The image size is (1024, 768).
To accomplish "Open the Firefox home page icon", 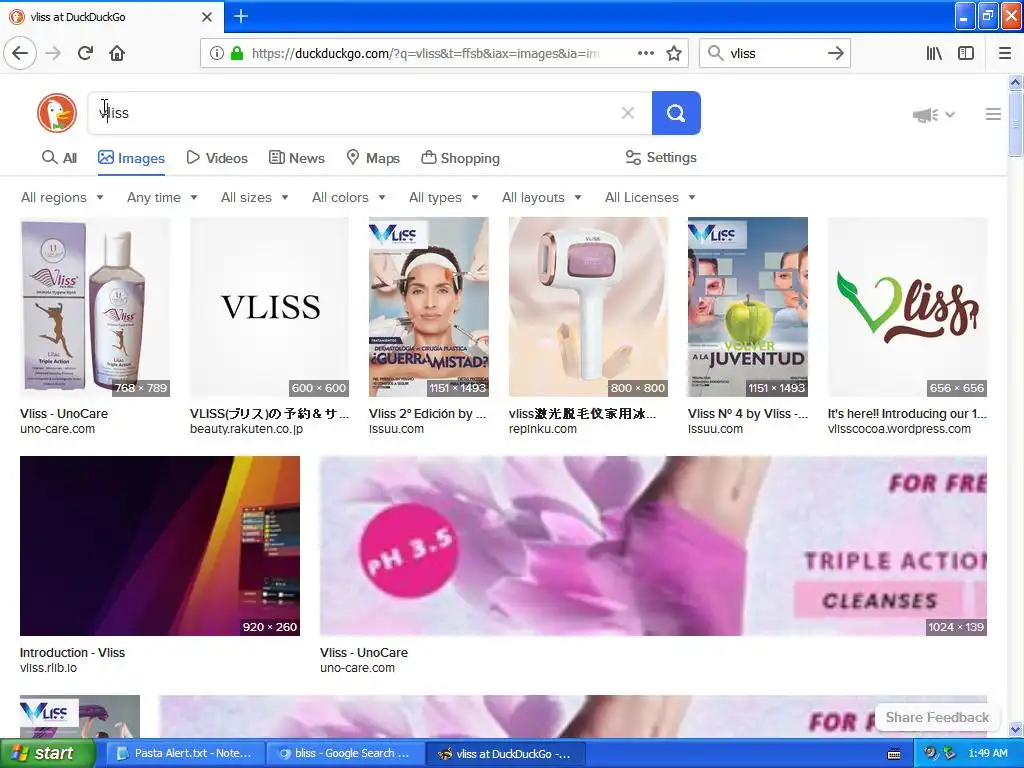I will (117, 53).
